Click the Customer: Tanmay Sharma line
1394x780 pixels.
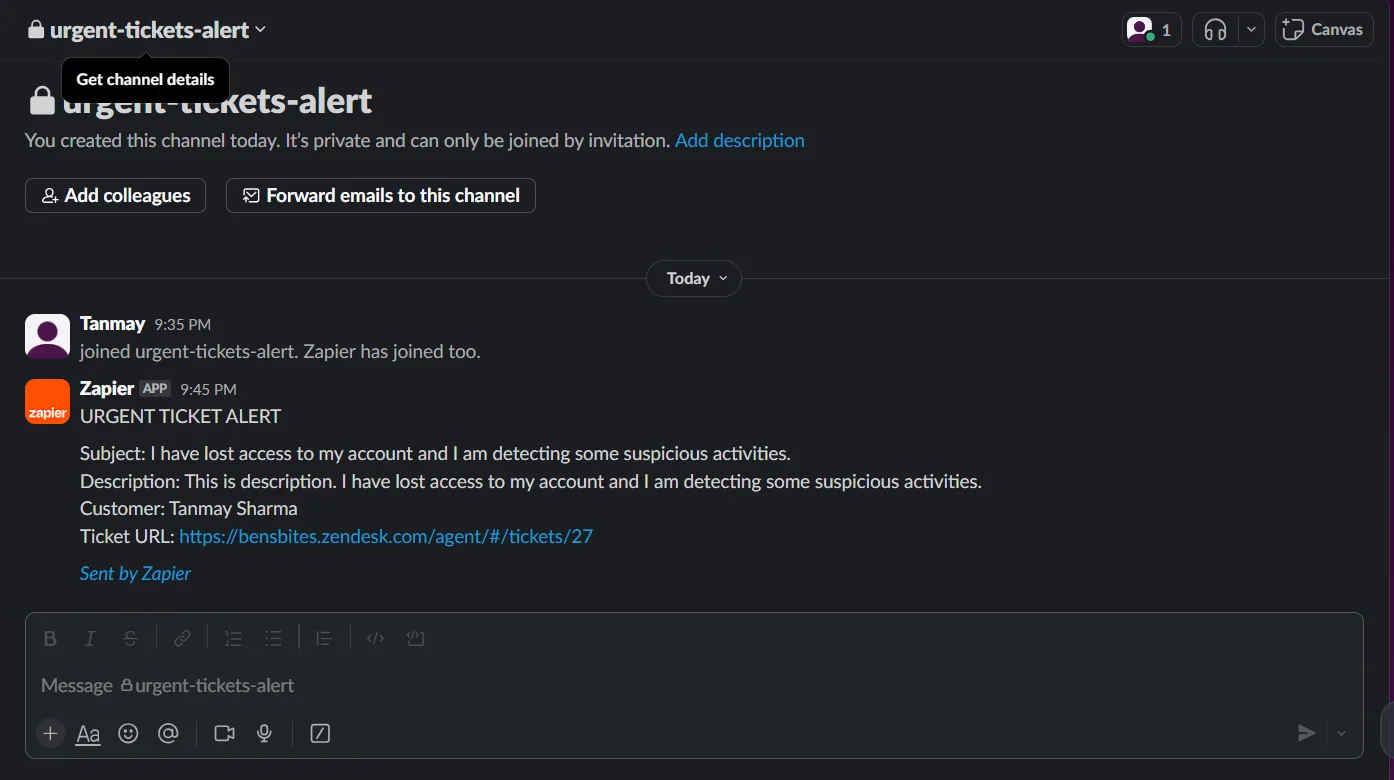coord(189,509)
